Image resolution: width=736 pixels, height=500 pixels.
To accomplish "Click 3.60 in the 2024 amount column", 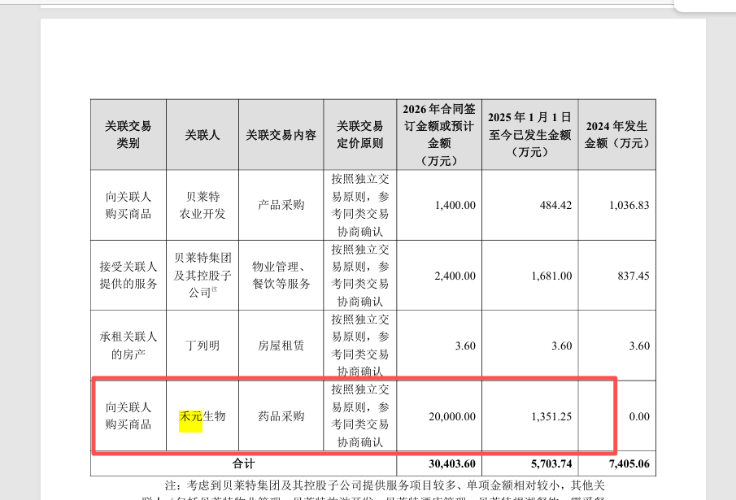I will tap(639, 346).
